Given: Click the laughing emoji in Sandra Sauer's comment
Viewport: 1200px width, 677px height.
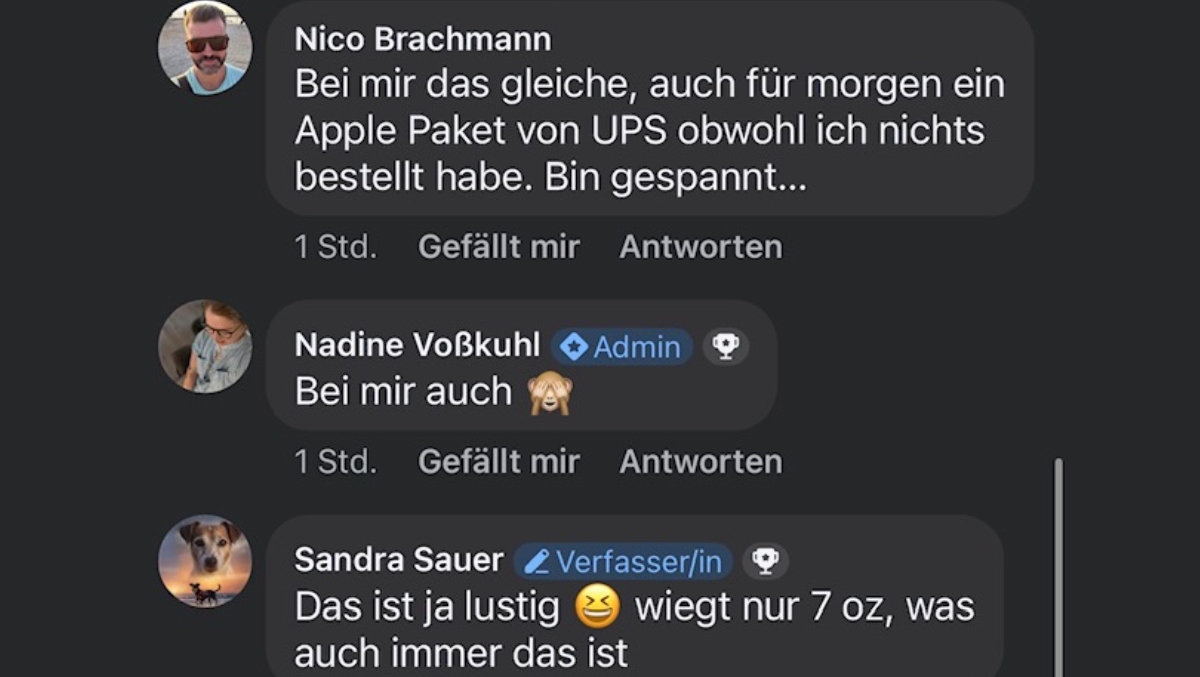Looking at the screenshot, I should coord(598,607).
